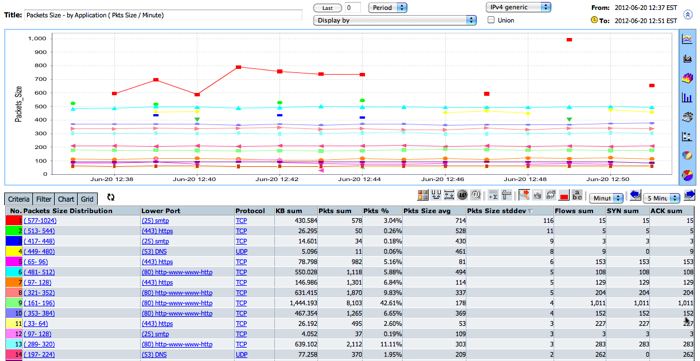Click the 'abc' text label icon
The image size is (700, 361).
(577, 195)
